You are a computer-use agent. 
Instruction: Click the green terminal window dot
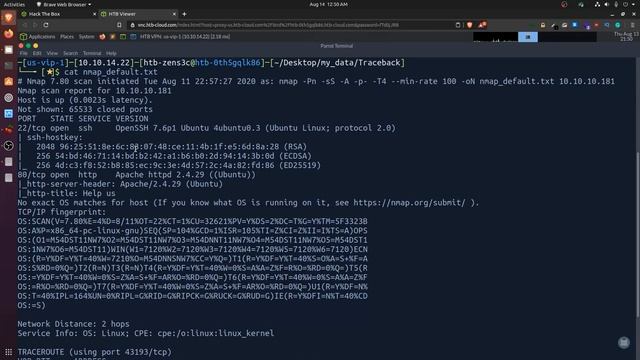(28, 46)
